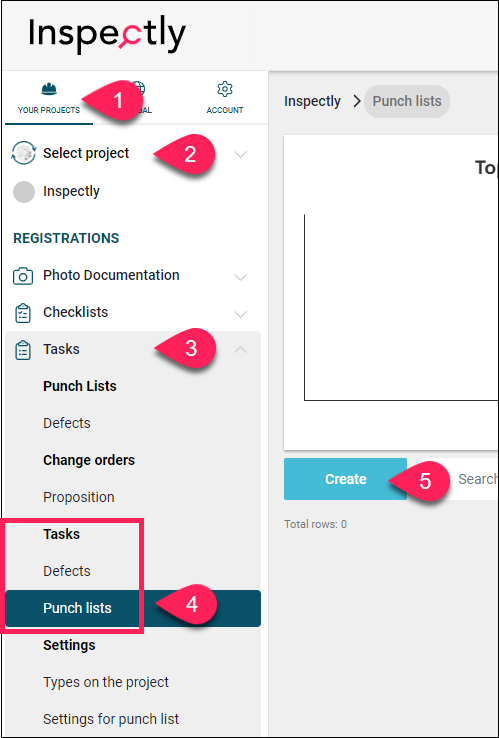The width and height of the screenshot is (499, 738).
Task: Open Types on the project
Action: pyautogui.click(x=106, y=682)
